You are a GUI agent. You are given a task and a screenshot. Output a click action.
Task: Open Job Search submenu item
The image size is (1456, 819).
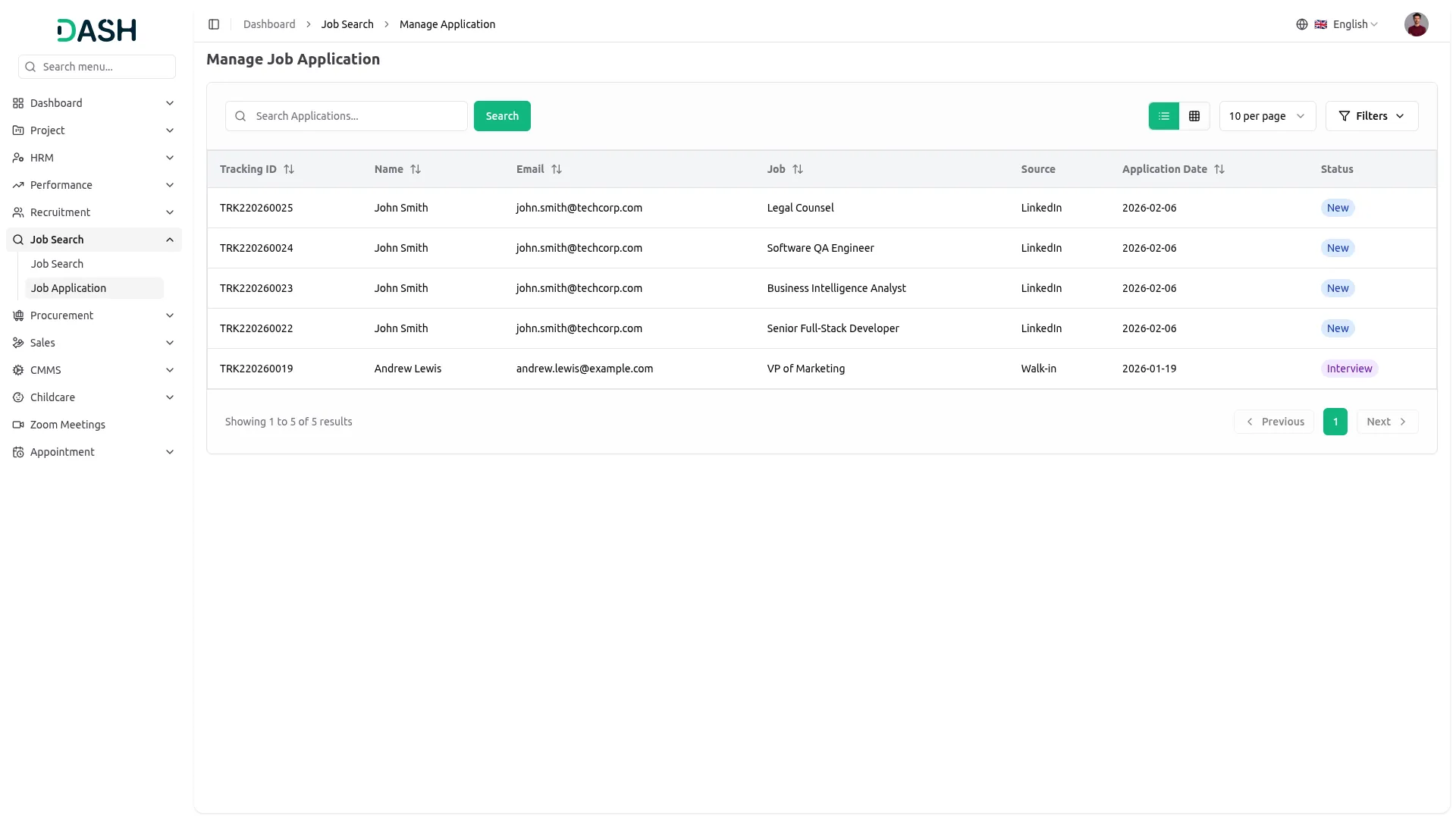coord(94,264)
